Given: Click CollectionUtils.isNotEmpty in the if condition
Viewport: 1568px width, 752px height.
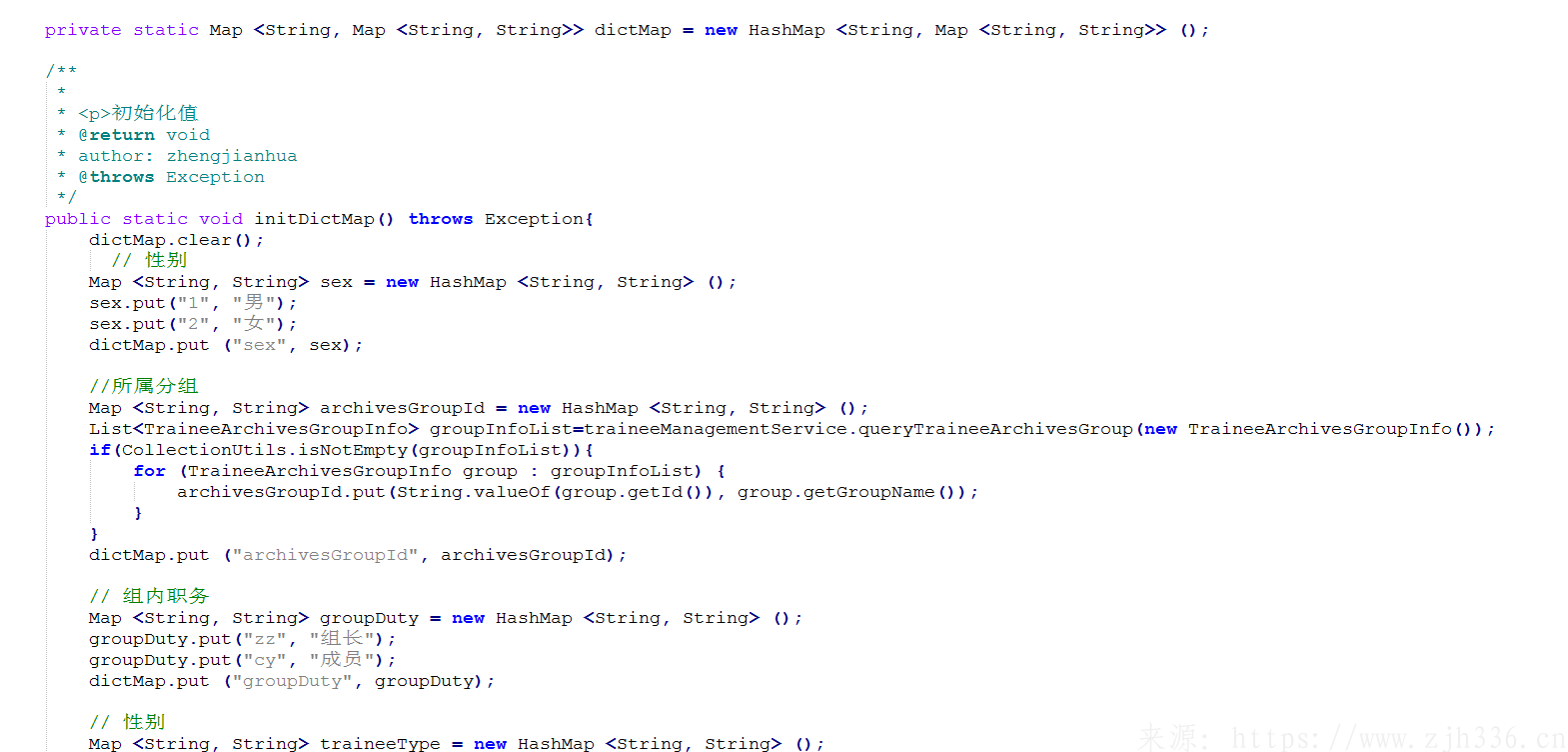Looking at the screenshot, I should [264, 450].
